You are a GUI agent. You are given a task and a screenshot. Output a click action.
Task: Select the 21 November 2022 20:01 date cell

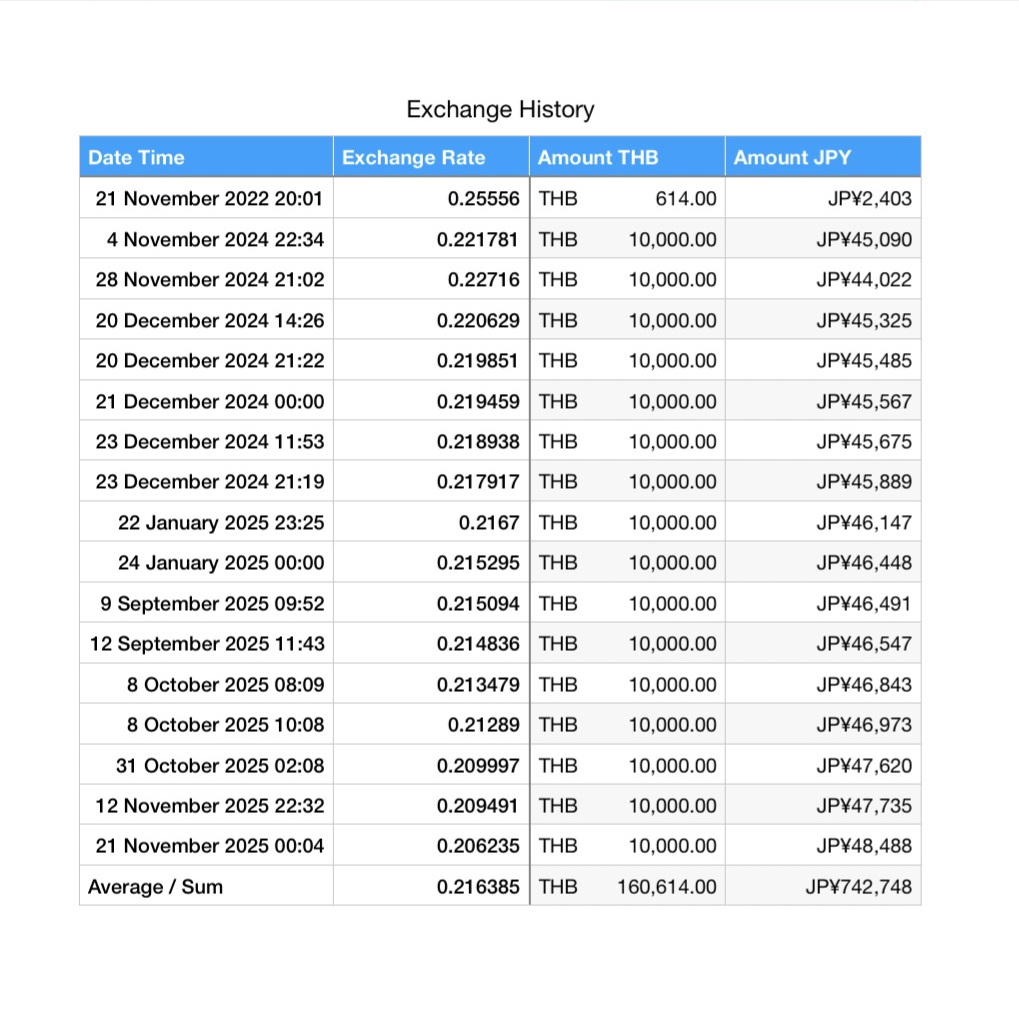(x=206, y=198)
